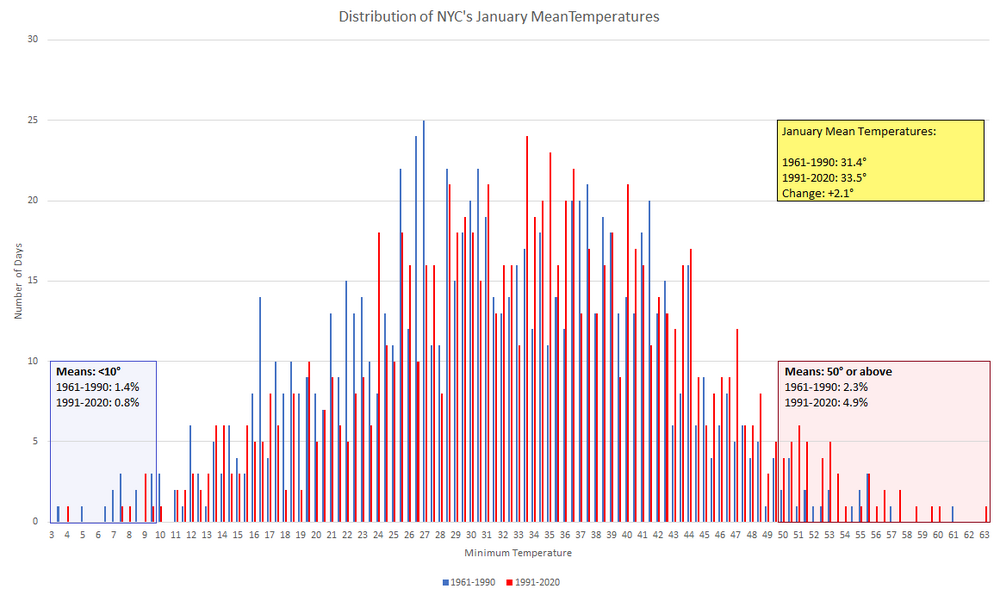Click the '10' tick label on the temperature axis
Screen dimensions: 1000x595
coord(160,535)
